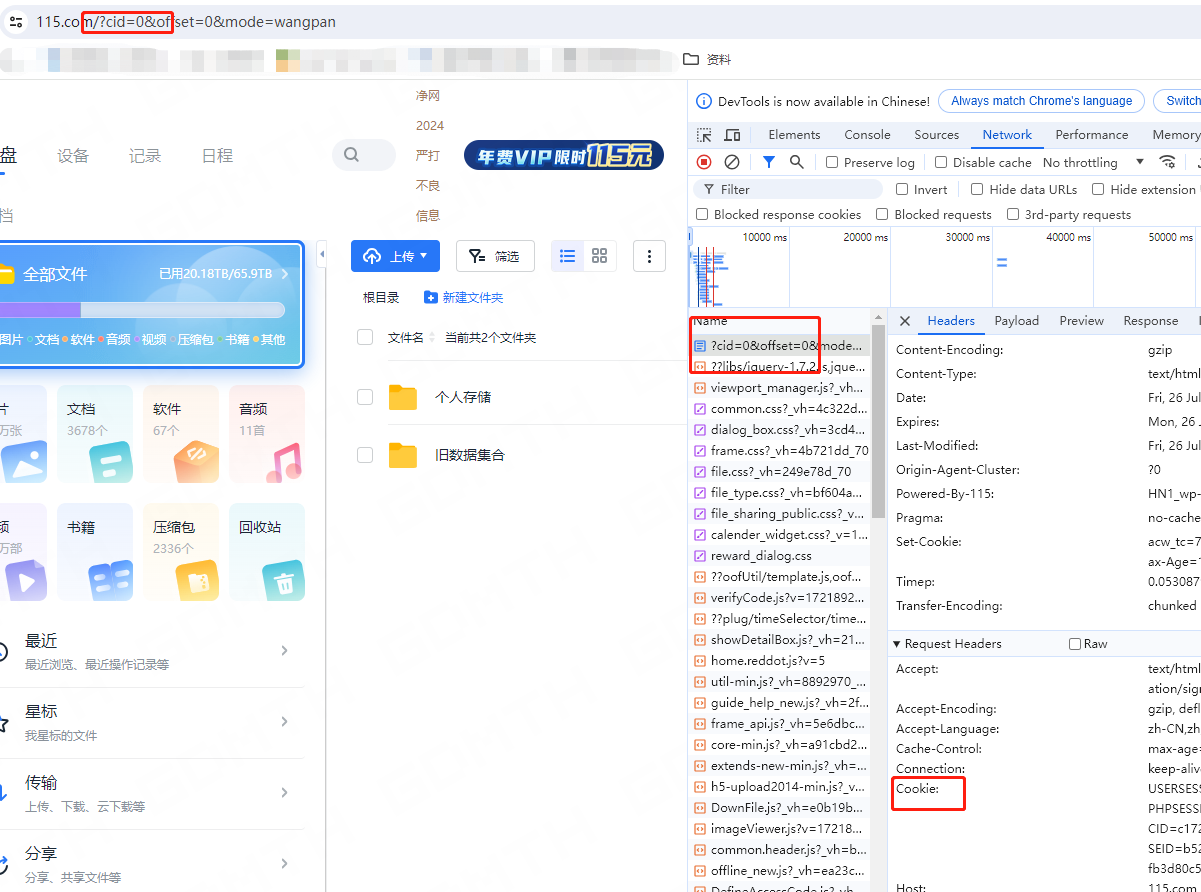Open the Payload tab

click(x=1016, y=321)
